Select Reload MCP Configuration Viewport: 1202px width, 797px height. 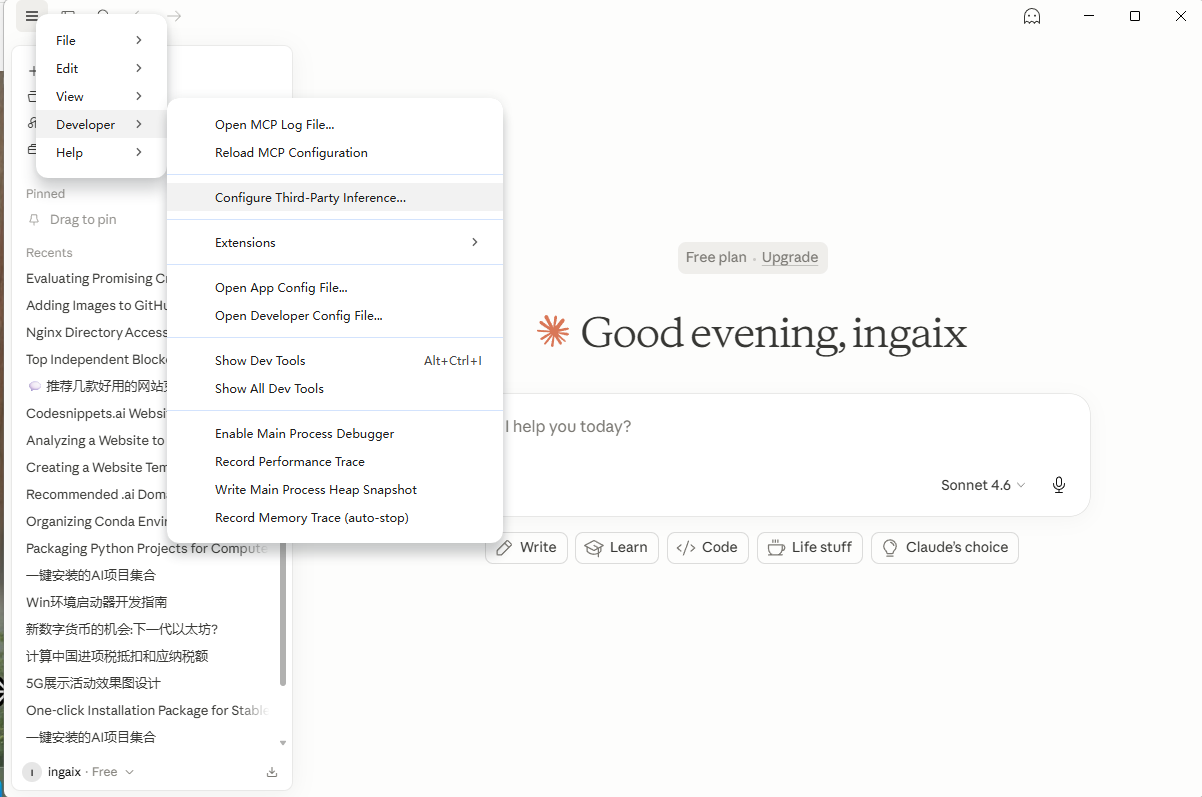pos(335,153)
